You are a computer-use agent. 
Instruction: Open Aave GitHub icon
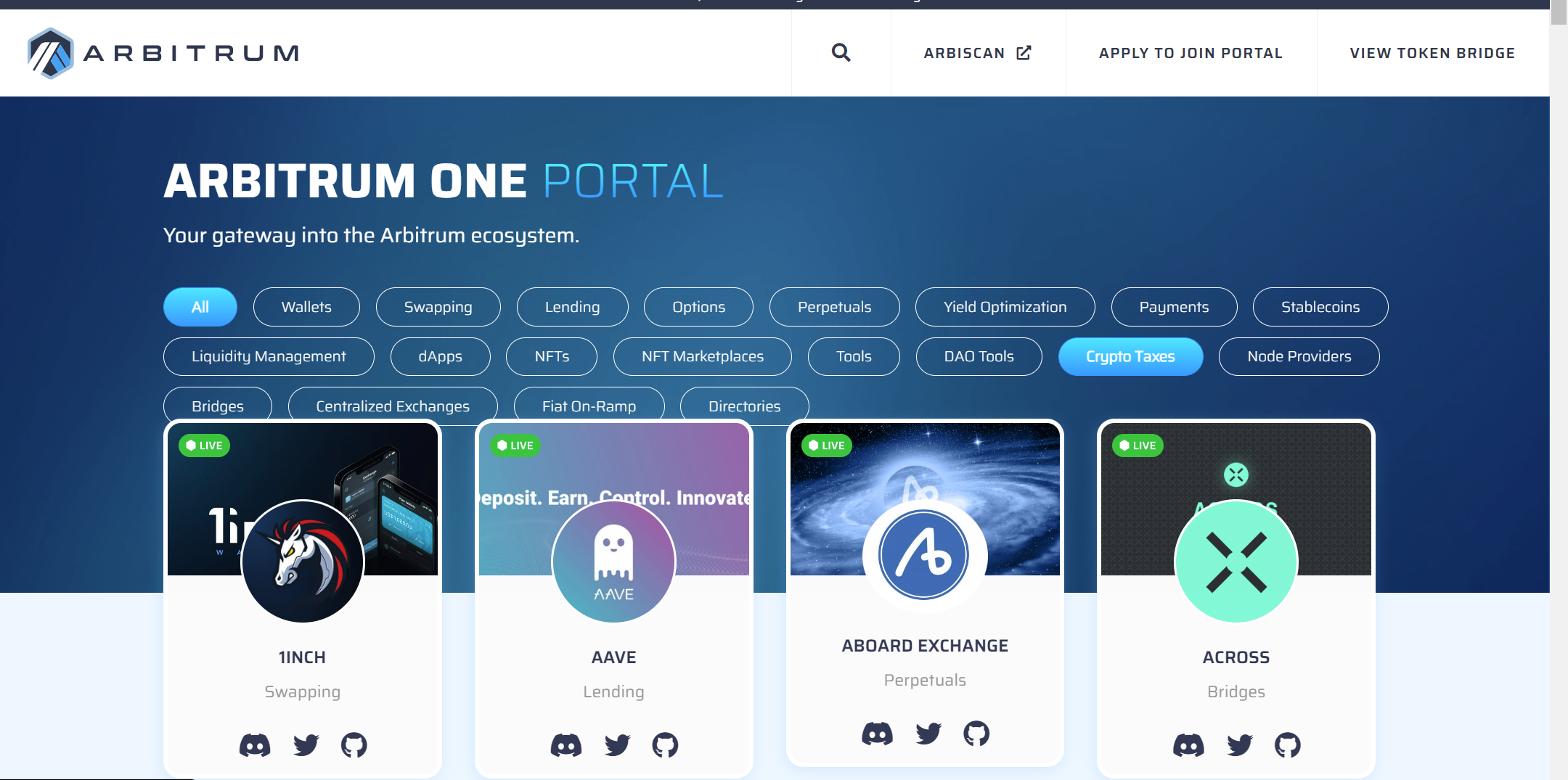pos(665,745)
